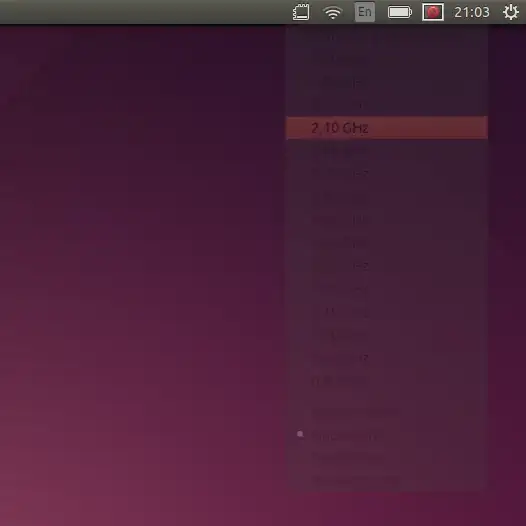Open the Wi-Fi network indicator
The width and height of the screenshot is (526, 526).
[332, 12]
